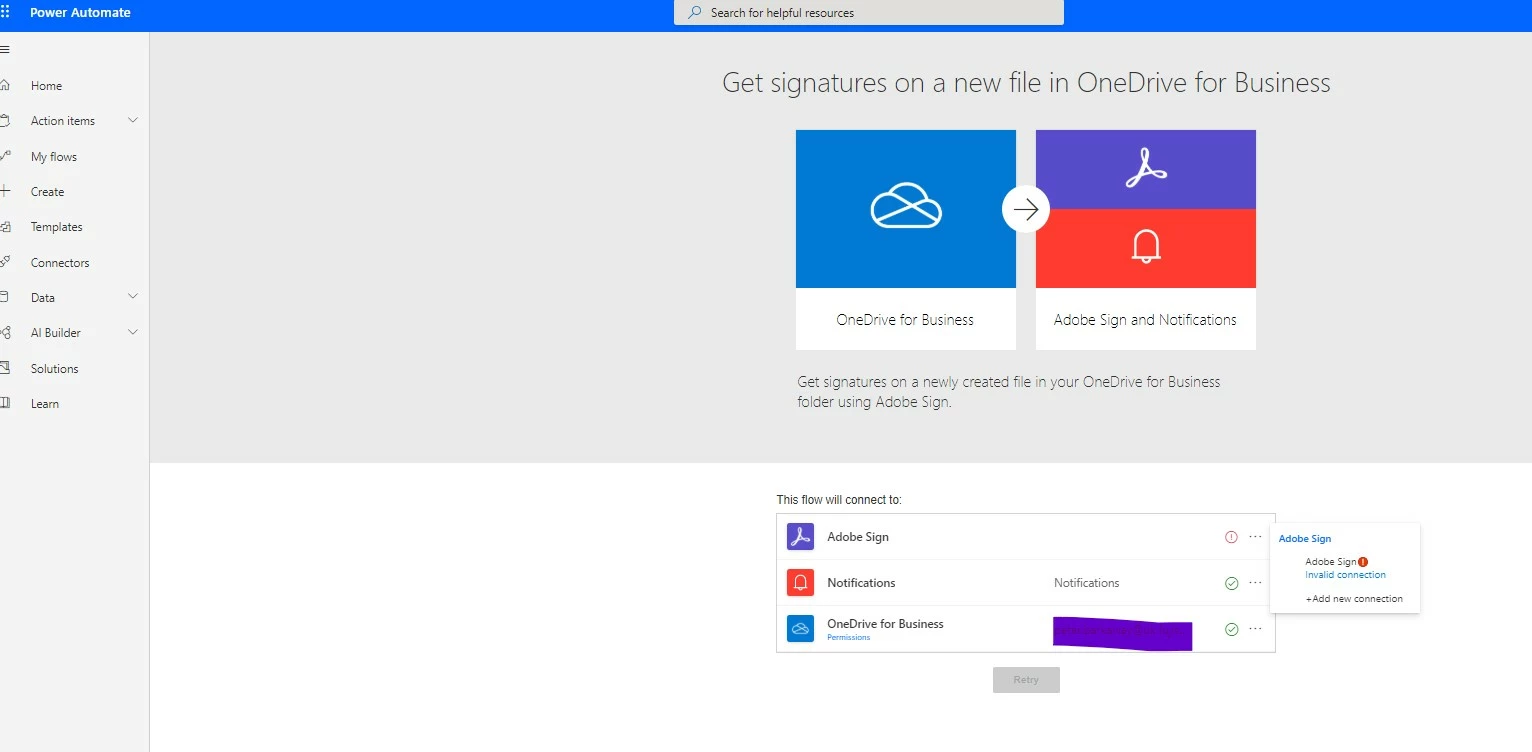Choose Add new connection in popup
The width and height of the screenshot is (1532, 752).
(x=1354, y=599)
